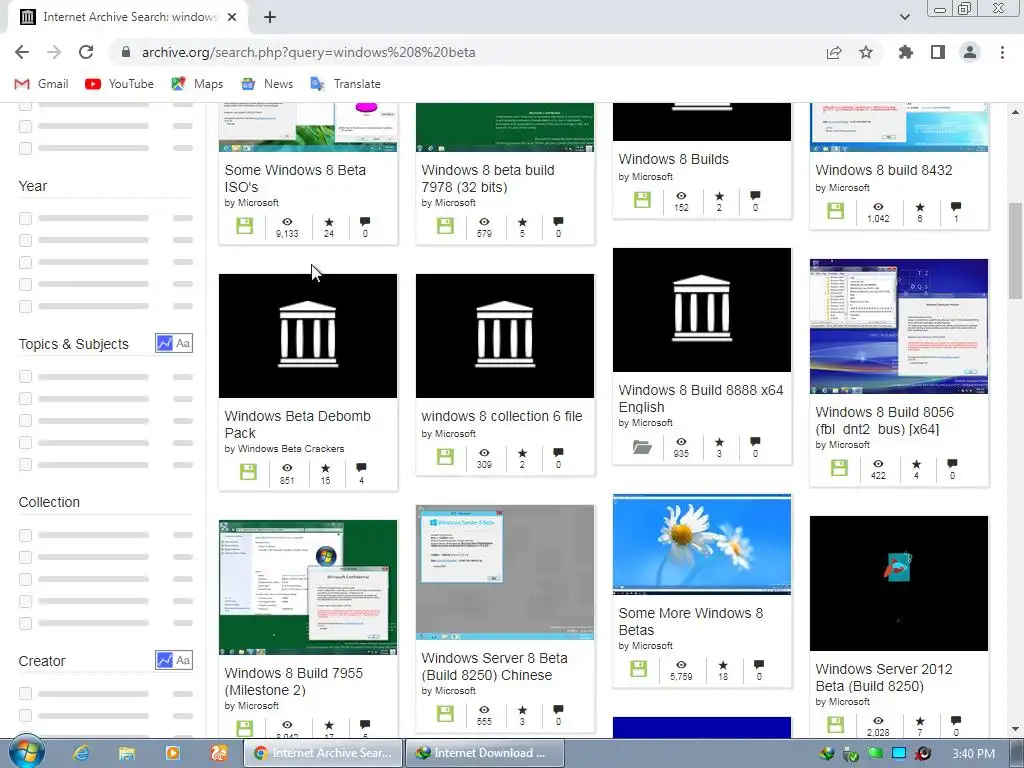1024x768 pixels.
Task: Open the Maps bookmark
Action: tap(197, 84)
